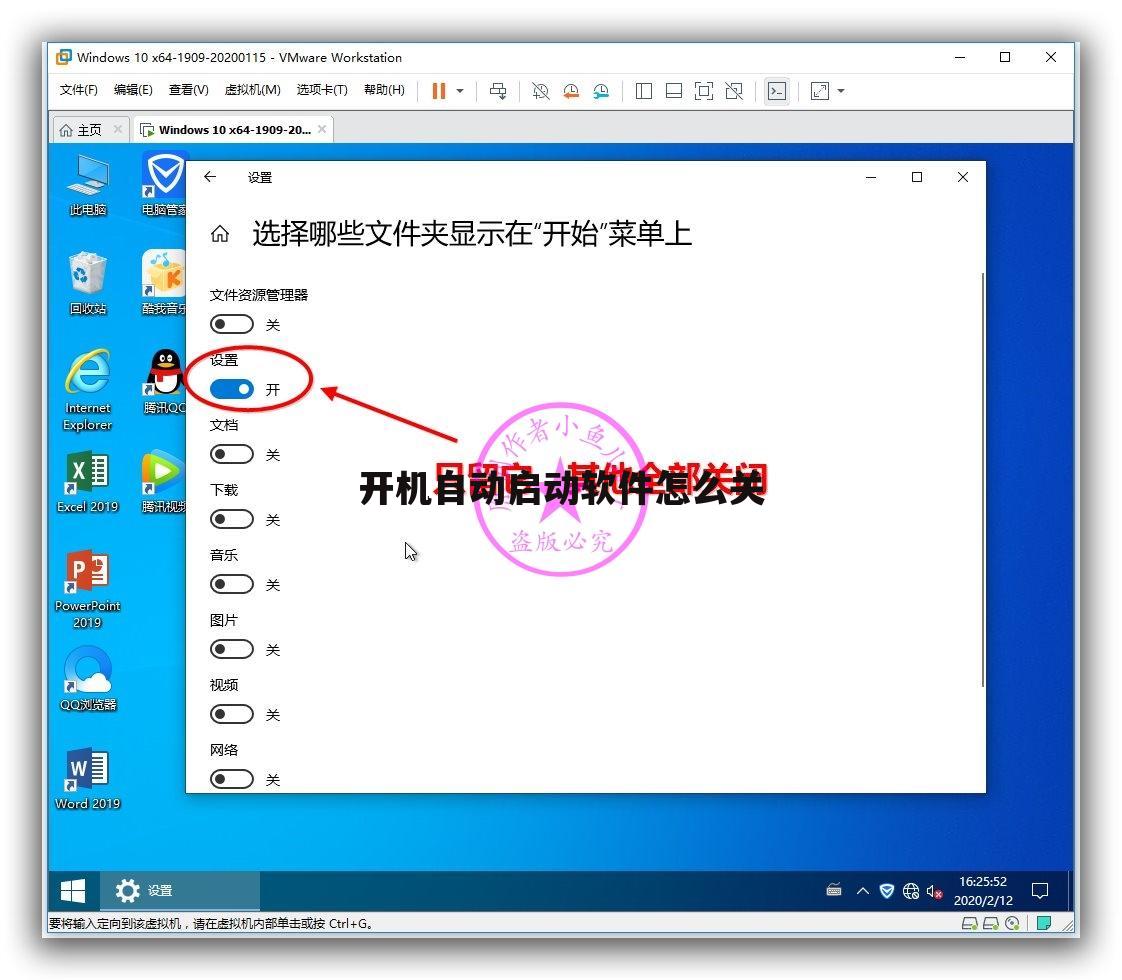The height and width of the screenshot is (980, 1122).
Task: Open the guest console view icon
Action: [x=777, y=91]
